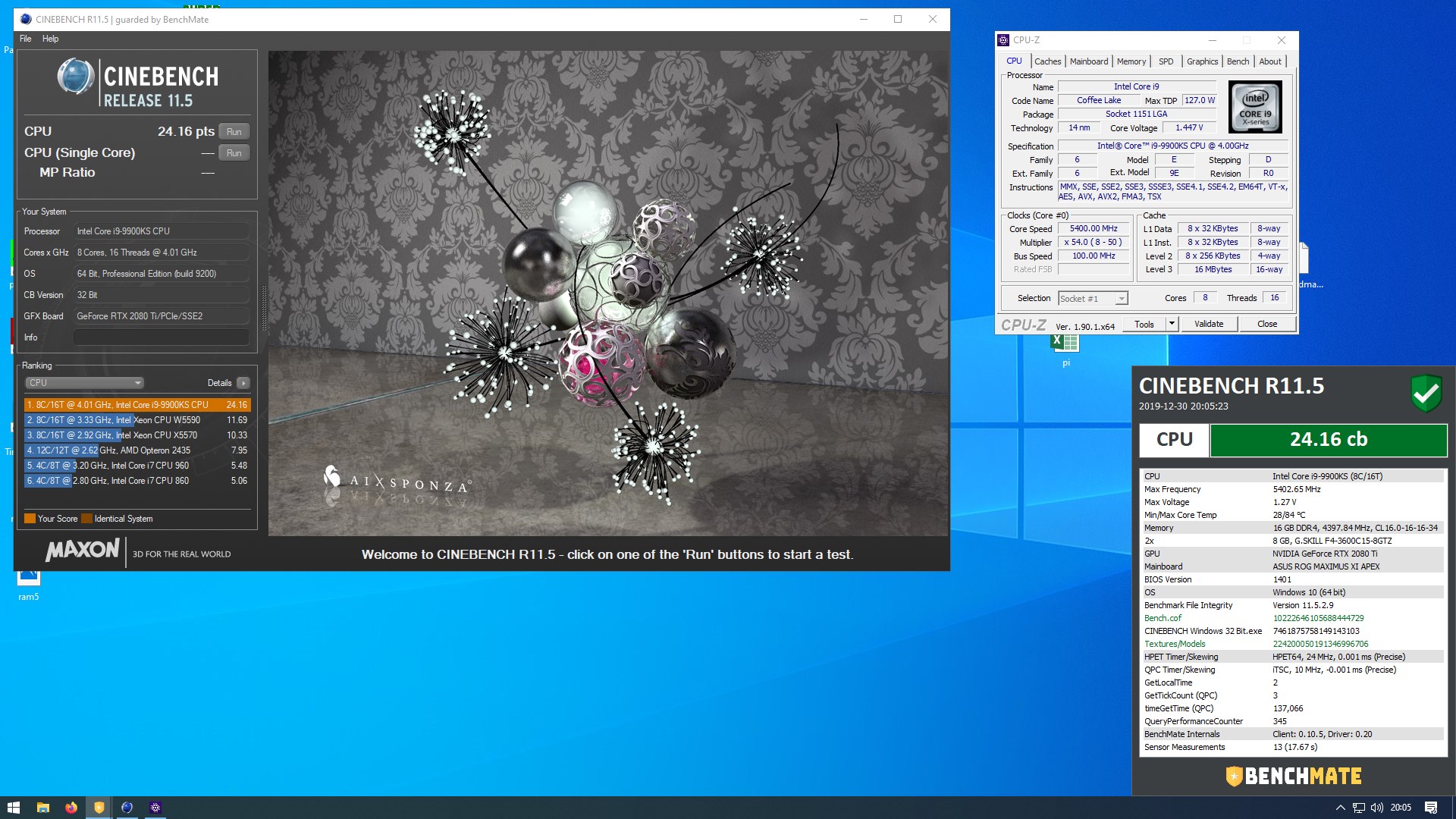
Task: Open File Explorer from the taskbar
Action: (43, 808)
